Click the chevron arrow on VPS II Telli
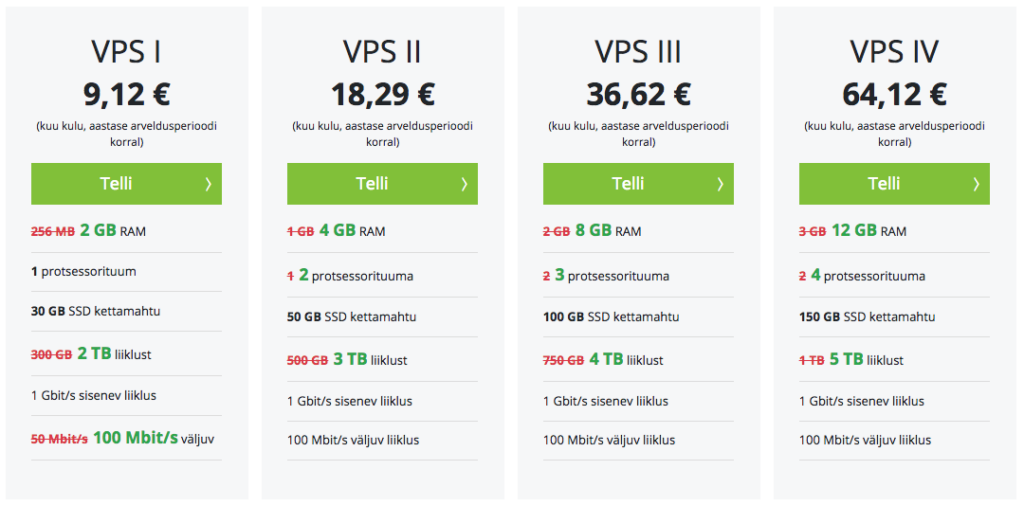The width and height of the screenshot is (1024, 506). (x=464, y=184)
